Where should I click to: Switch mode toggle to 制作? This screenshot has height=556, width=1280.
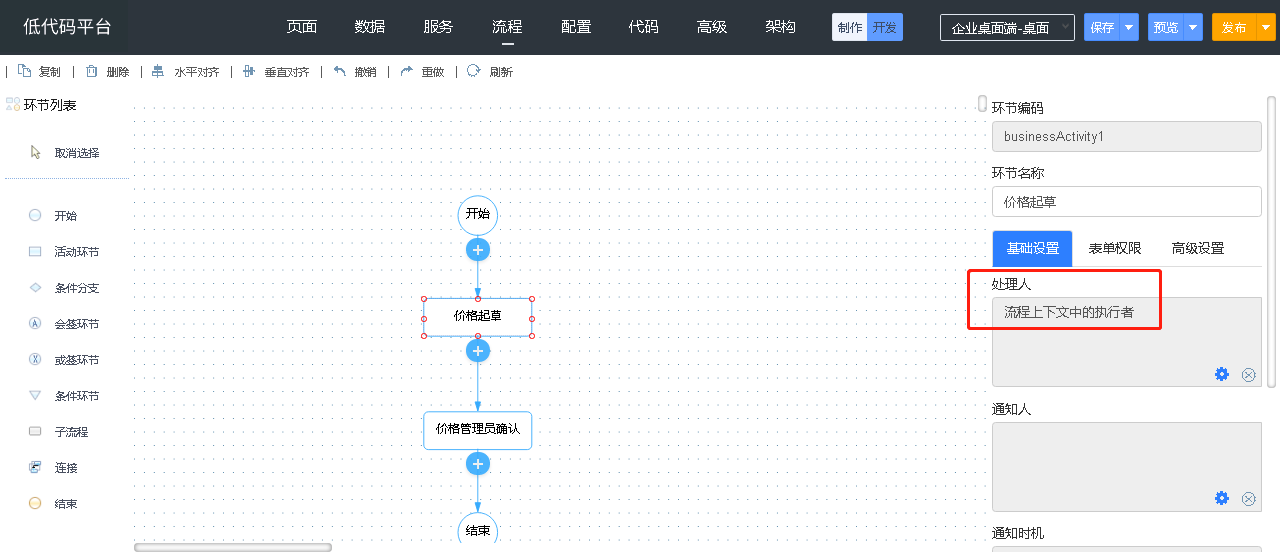pos(850,27)
